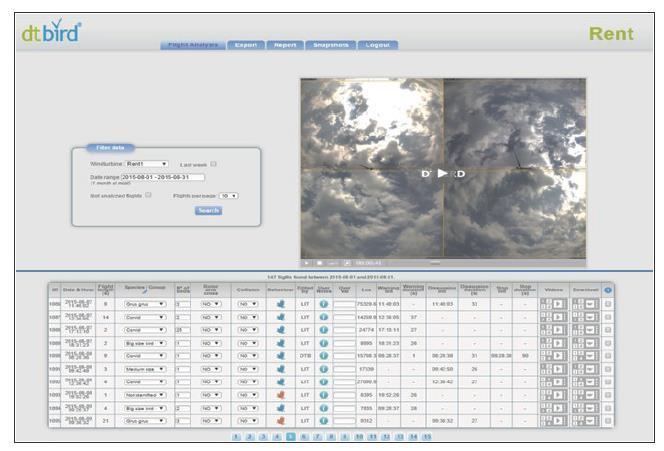This screenshot has width=664, height=451.
Task: Play video for the Medium size flight row
Action: (x=558, y=369)
